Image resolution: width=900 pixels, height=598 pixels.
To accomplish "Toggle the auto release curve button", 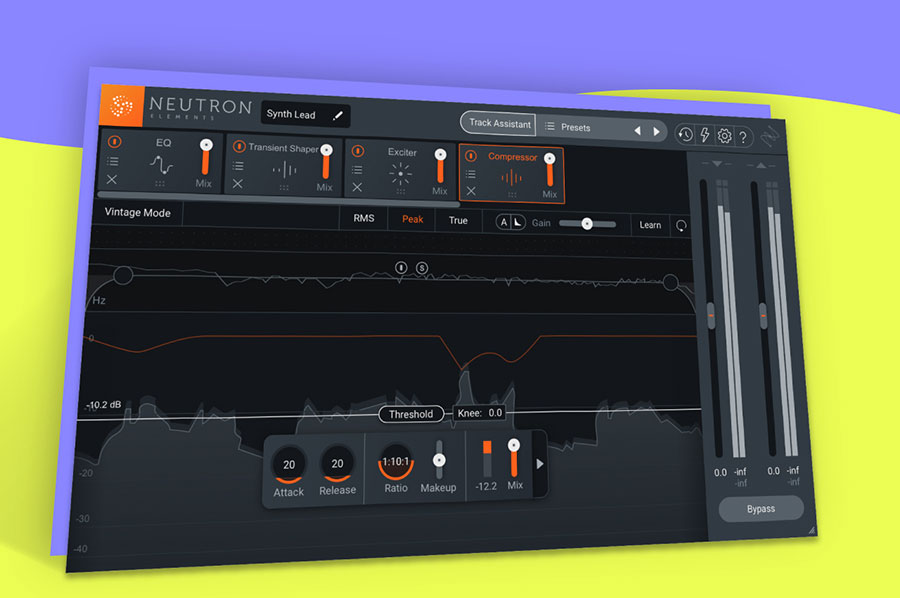I will [518, 223].
